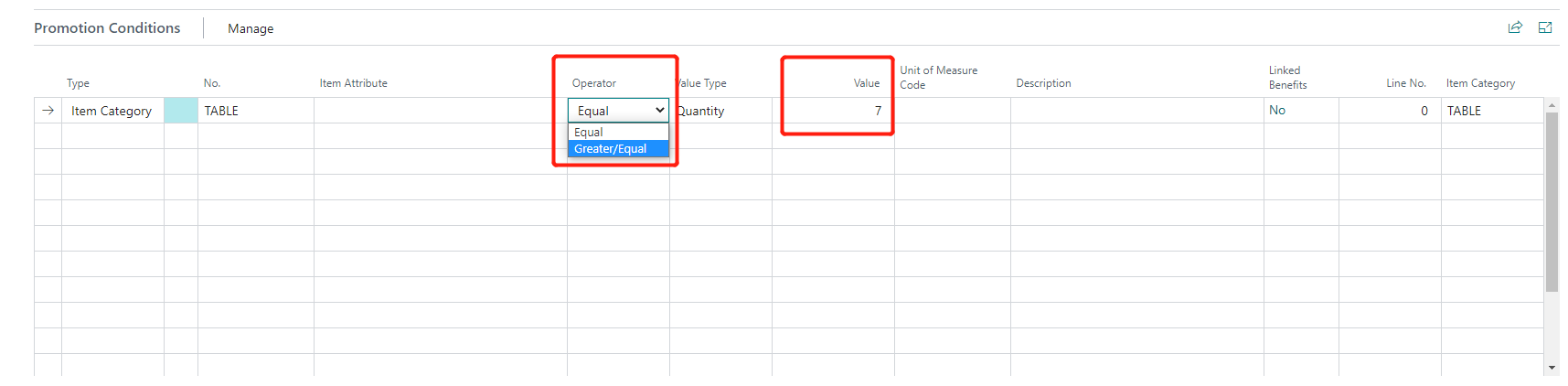Click the share icon in Promotion Conditions header
The height and width of the screenshot is (386, 1568).
[x=1515, y=27]
